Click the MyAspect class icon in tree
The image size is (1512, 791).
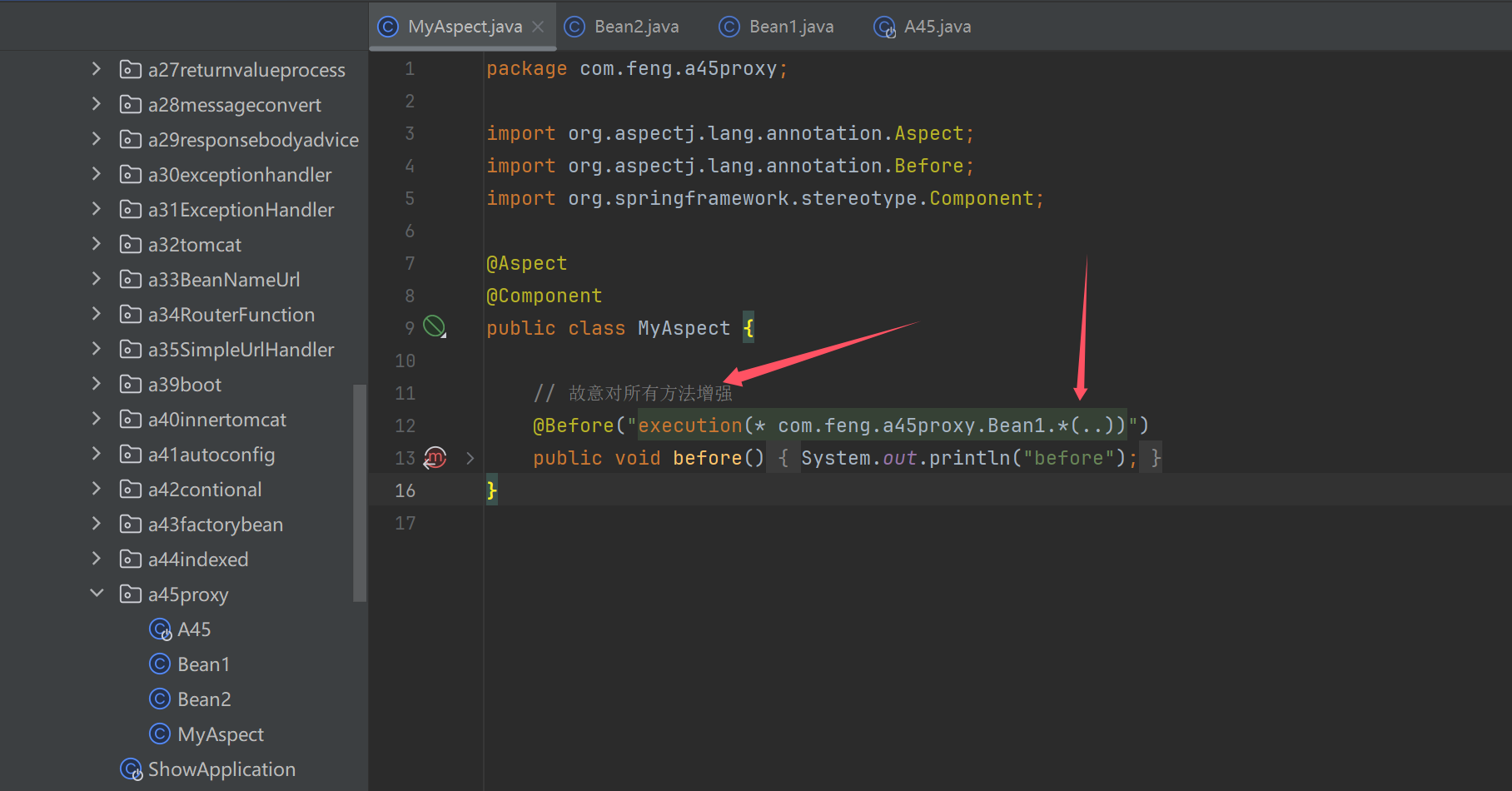click(x=160, y=734)
